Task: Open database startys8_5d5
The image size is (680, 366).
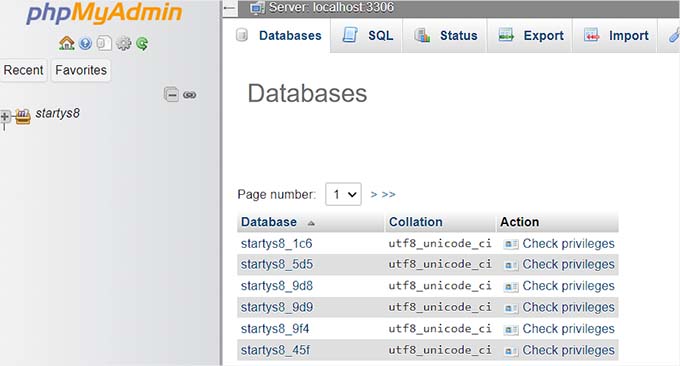Action: [x=277, y=265]
